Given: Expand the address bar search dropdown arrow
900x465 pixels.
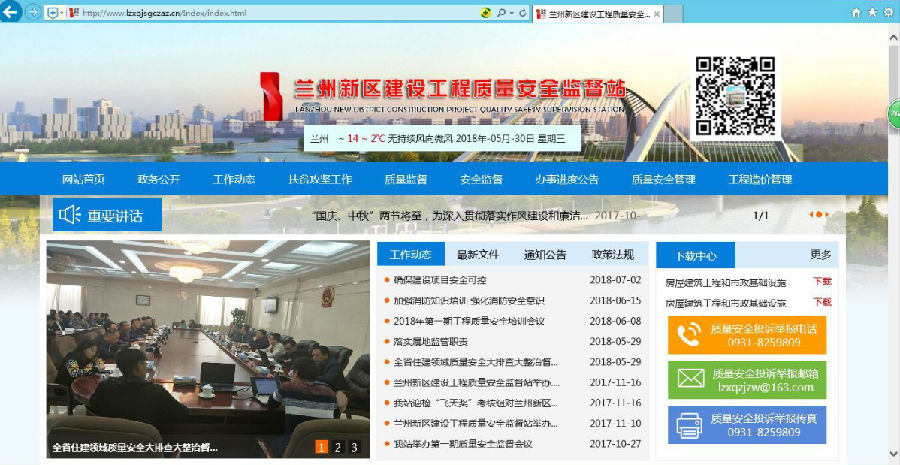Looking at the screenshot, I should click(x=512, y=12).
